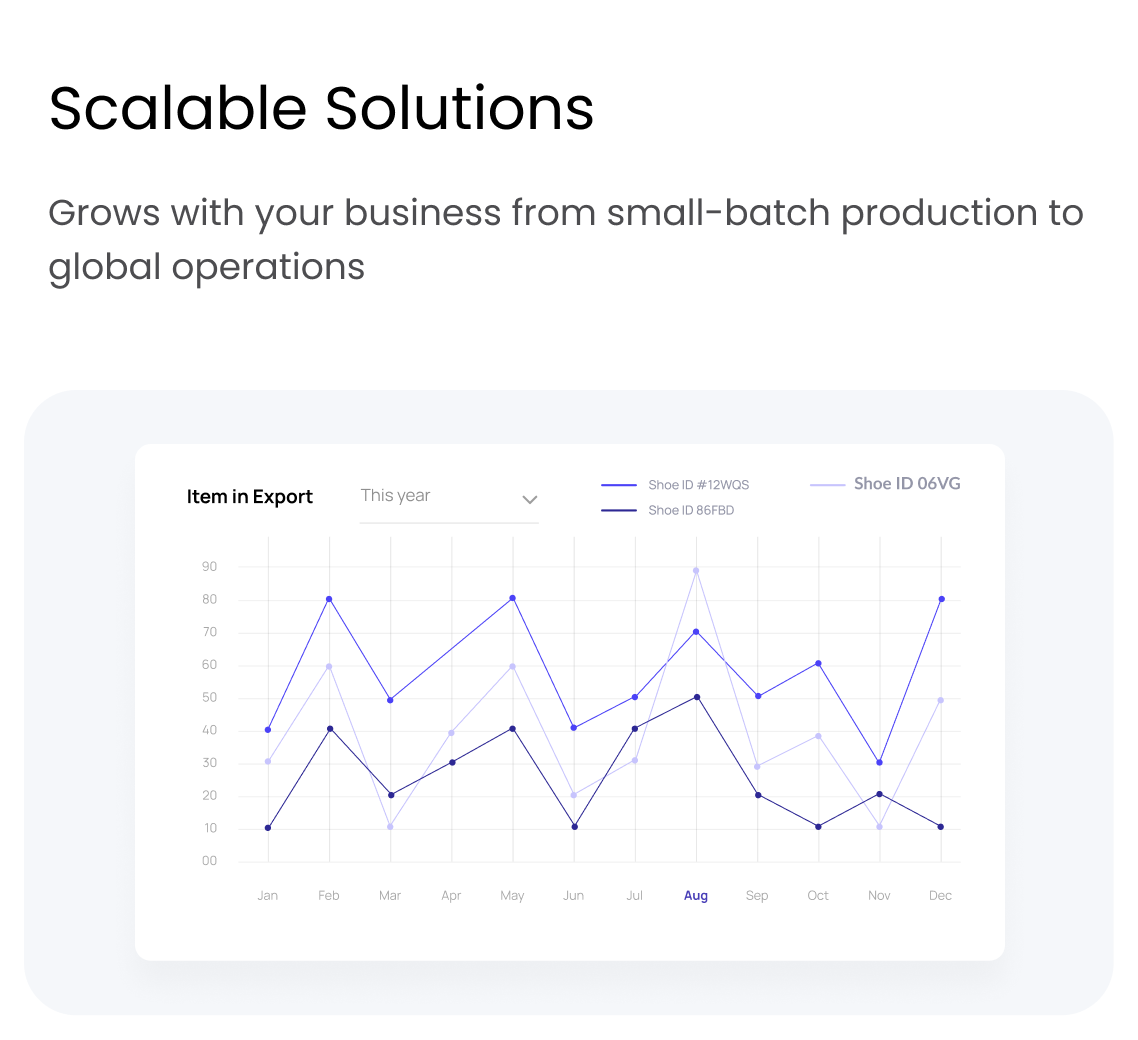Click the Dec month label

point(940,896)
